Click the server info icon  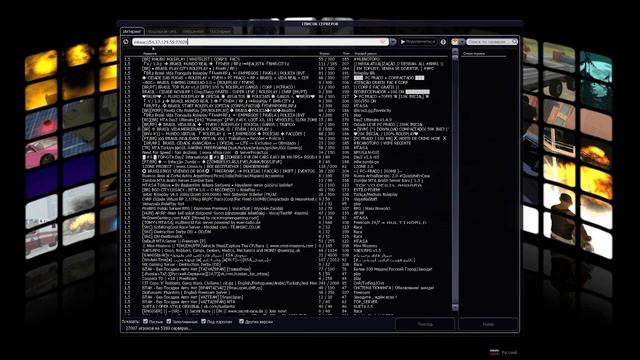[443, 42]
